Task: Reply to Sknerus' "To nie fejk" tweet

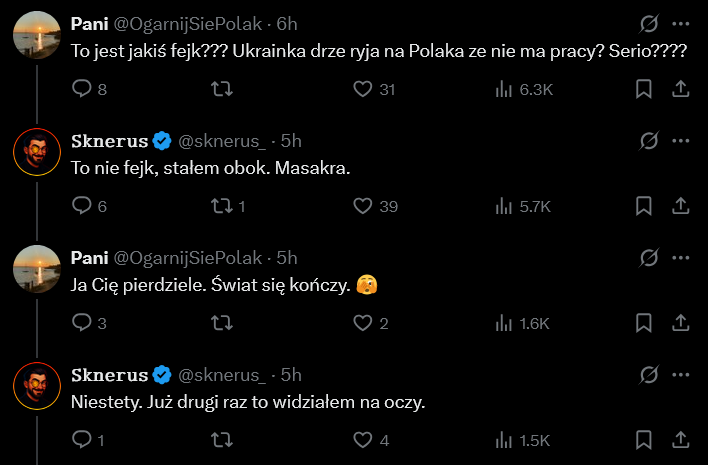Action: [83, 206]
